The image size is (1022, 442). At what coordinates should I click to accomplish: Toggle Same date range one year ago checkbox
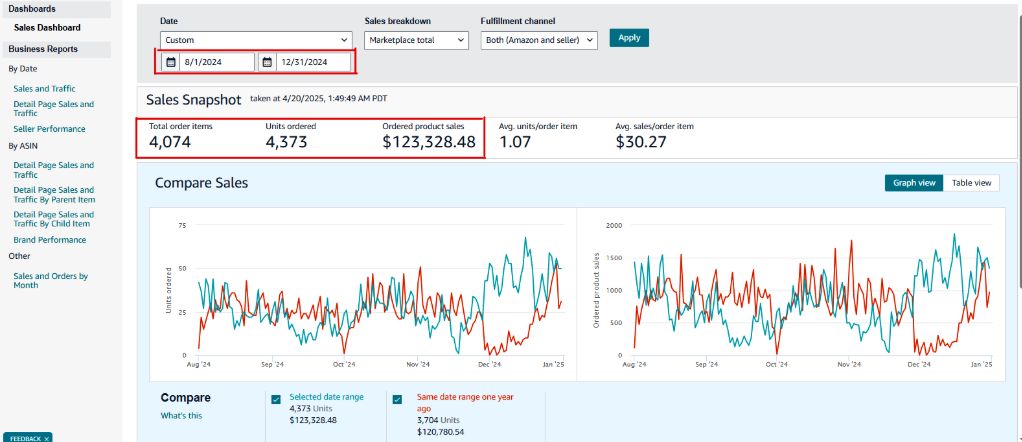pyautogui.click(x=397, y=399)
